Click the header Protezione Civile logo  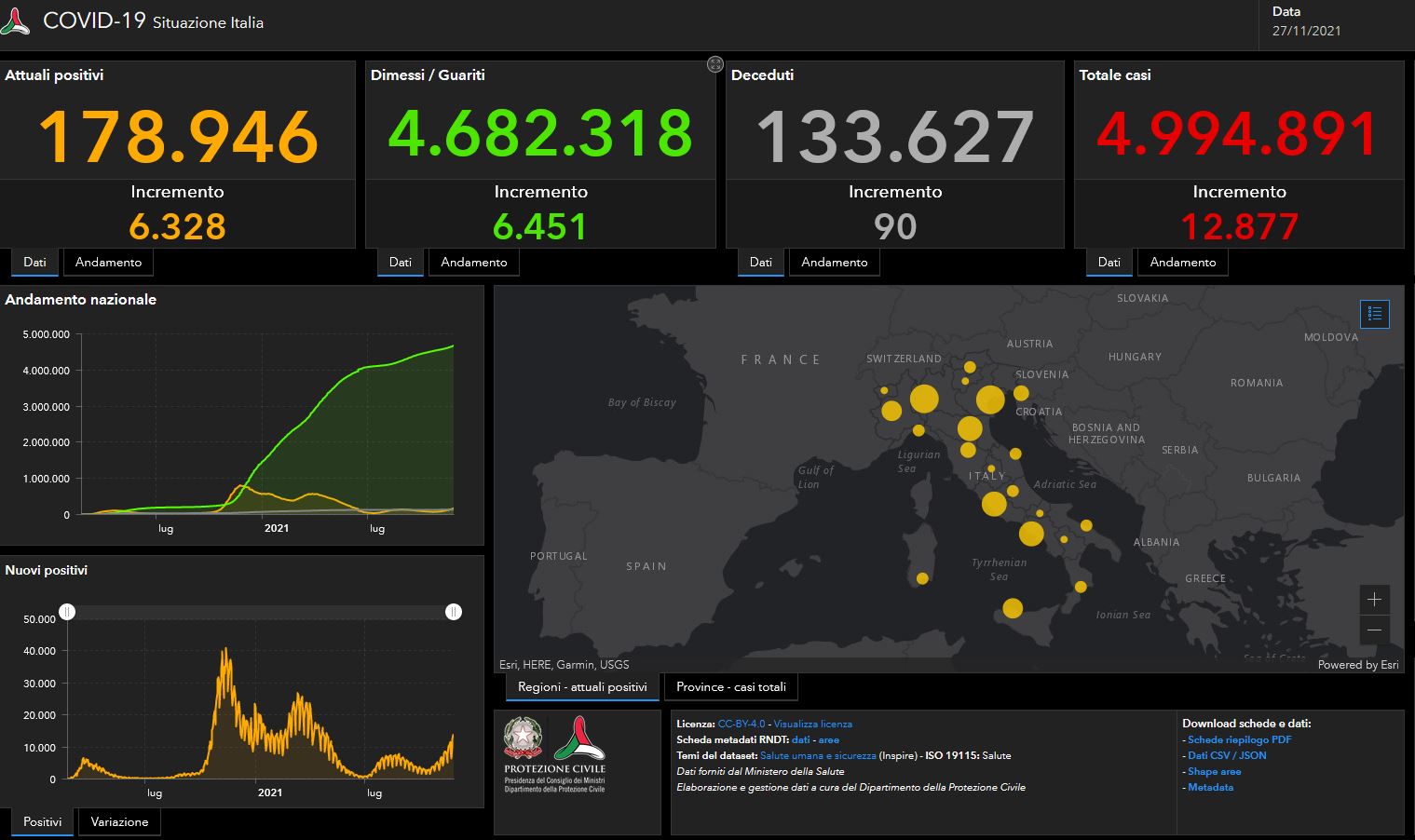(x=16, y=22)
